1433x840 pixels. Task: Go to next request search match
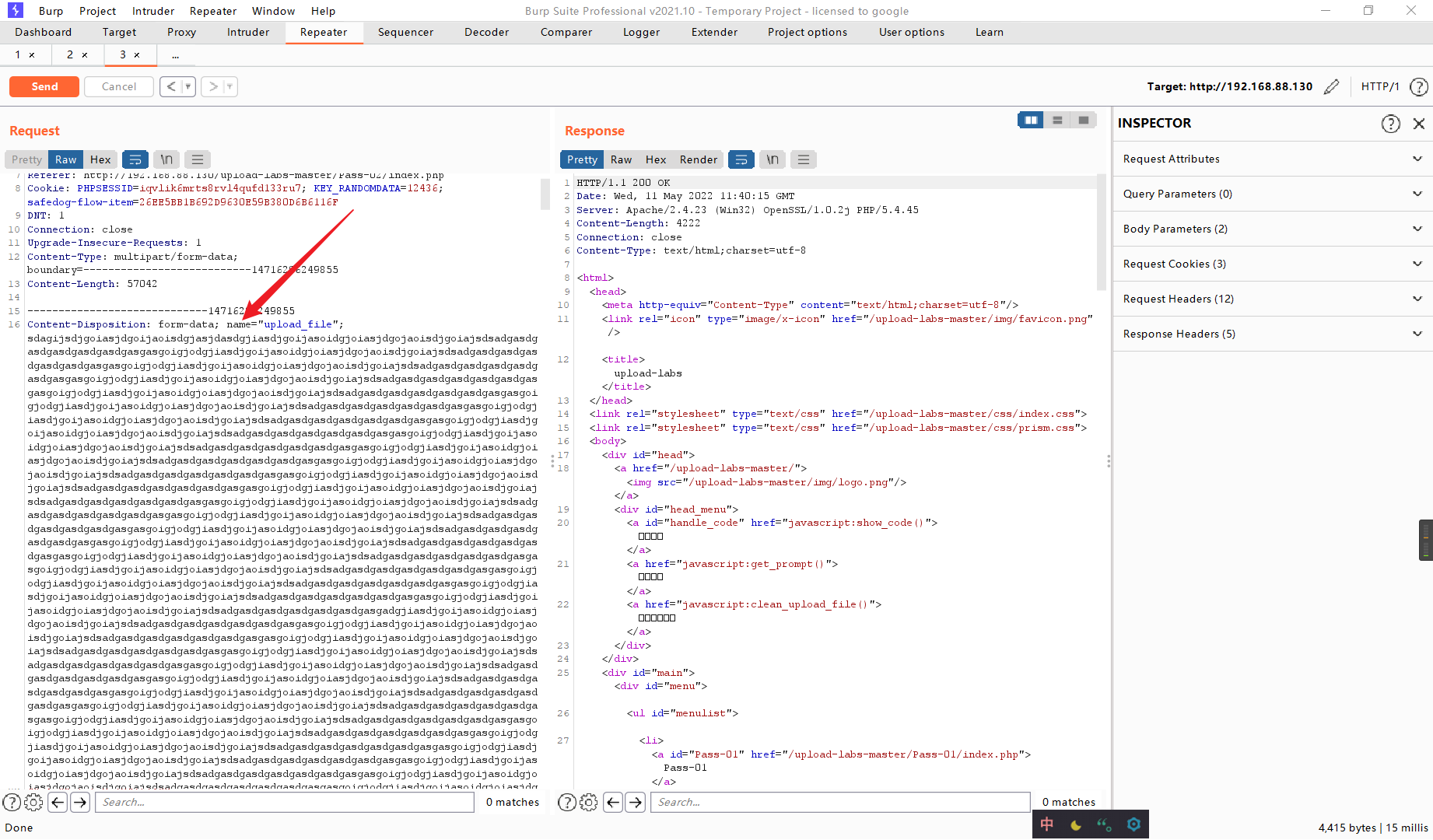[80, 802]
